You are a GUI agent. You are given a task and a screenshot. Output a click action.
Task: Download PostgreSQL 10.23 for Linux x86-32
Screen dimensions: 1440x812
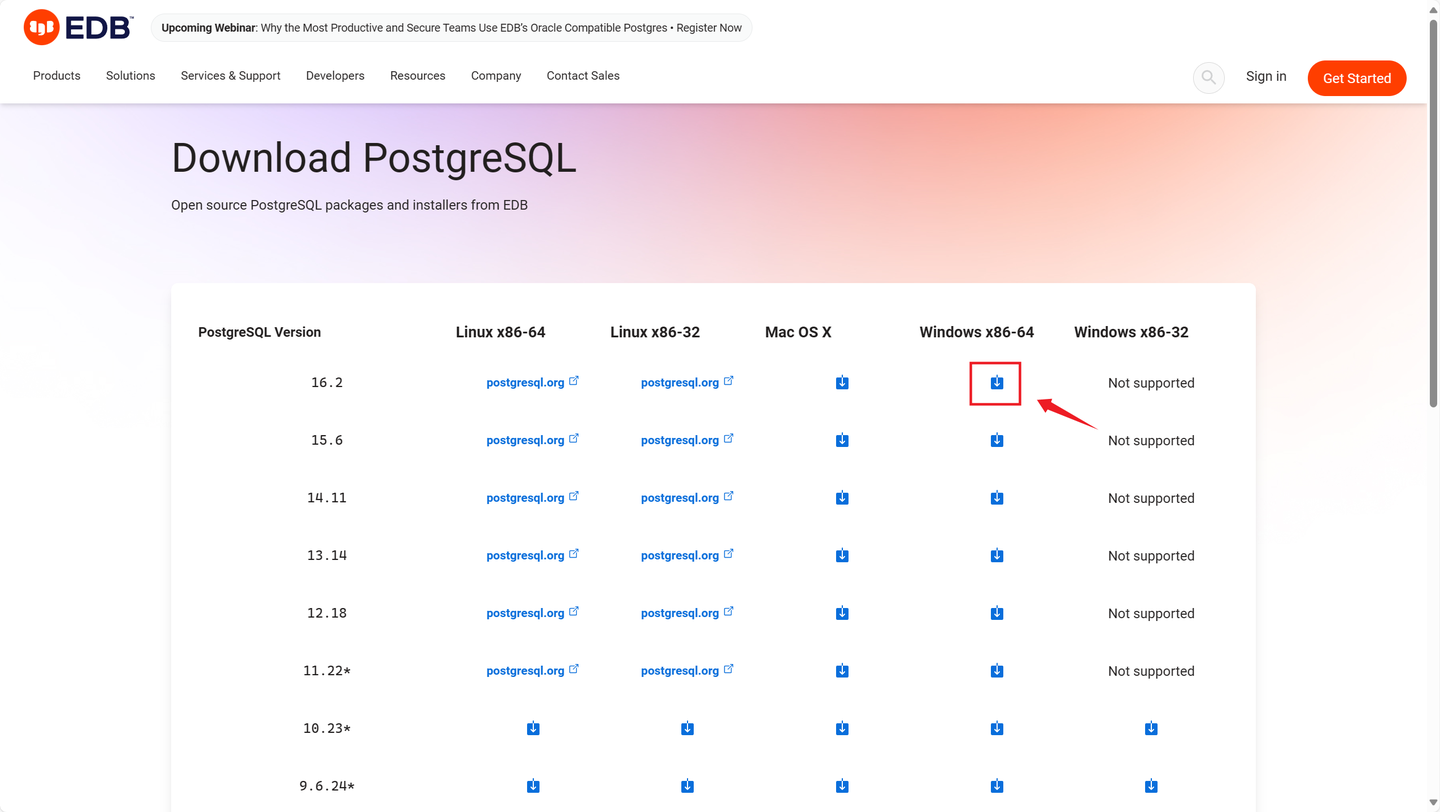pos(687,729)
